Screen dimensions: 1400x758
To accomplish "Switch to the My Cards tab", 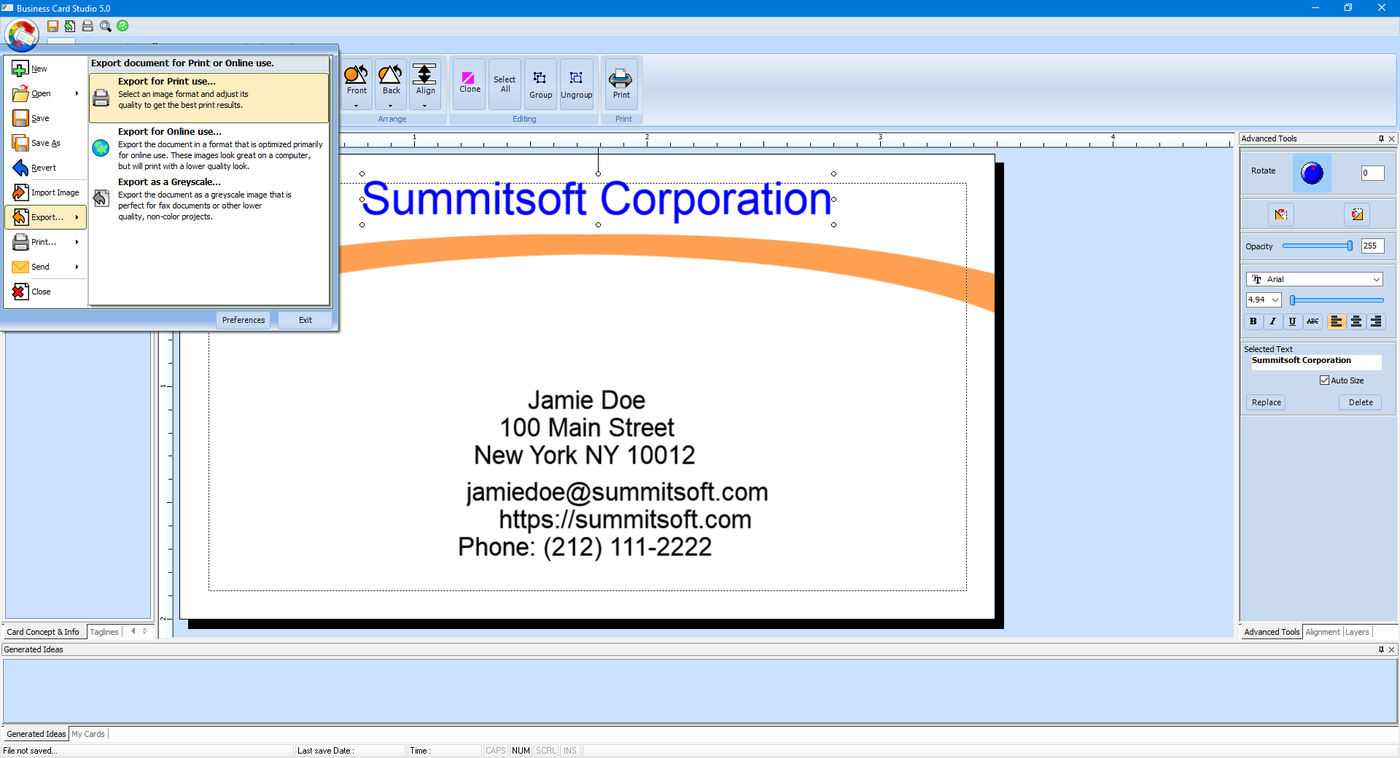I will [x=88, y=734].
